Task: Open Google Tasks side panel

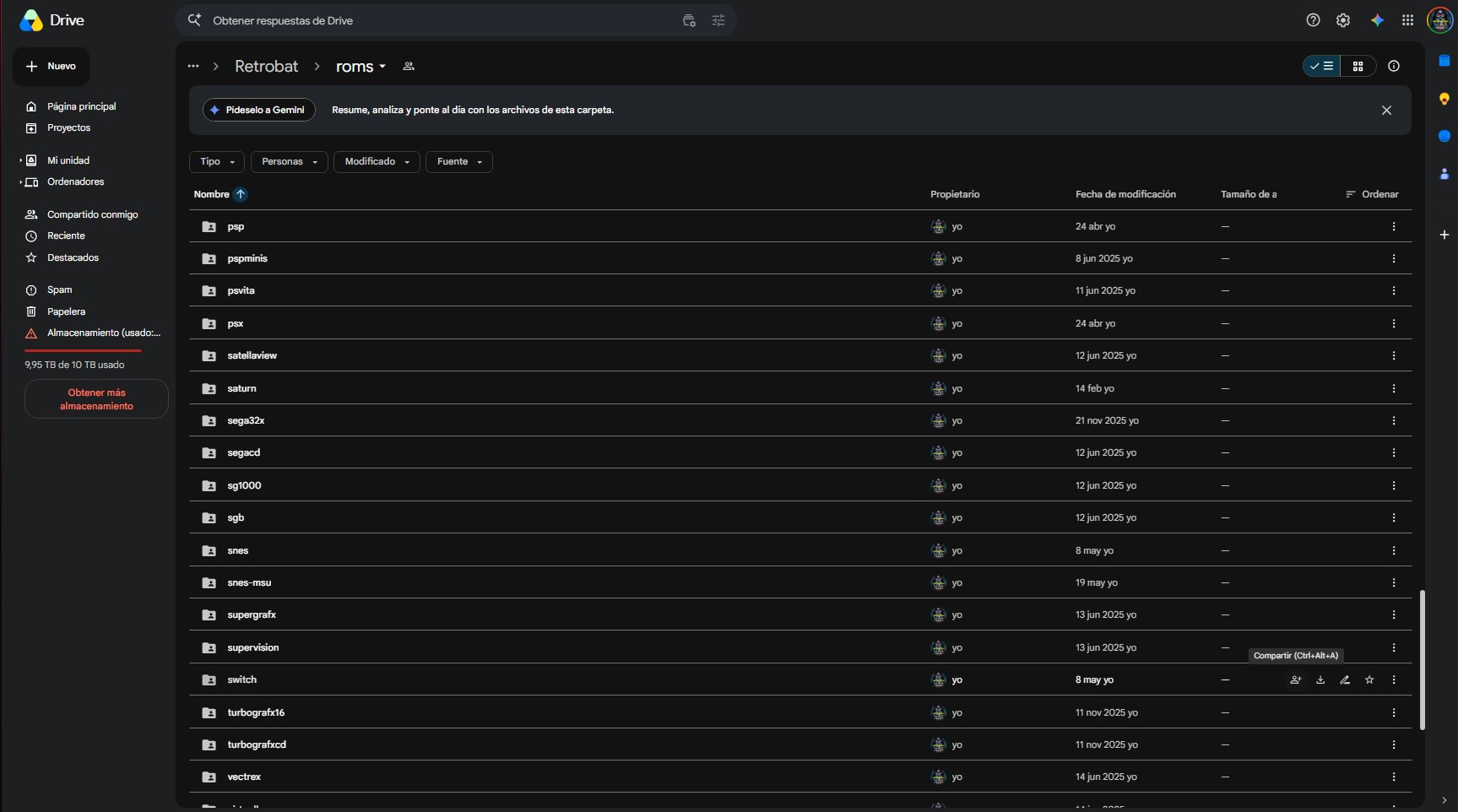Action: tap(1444, 136)
